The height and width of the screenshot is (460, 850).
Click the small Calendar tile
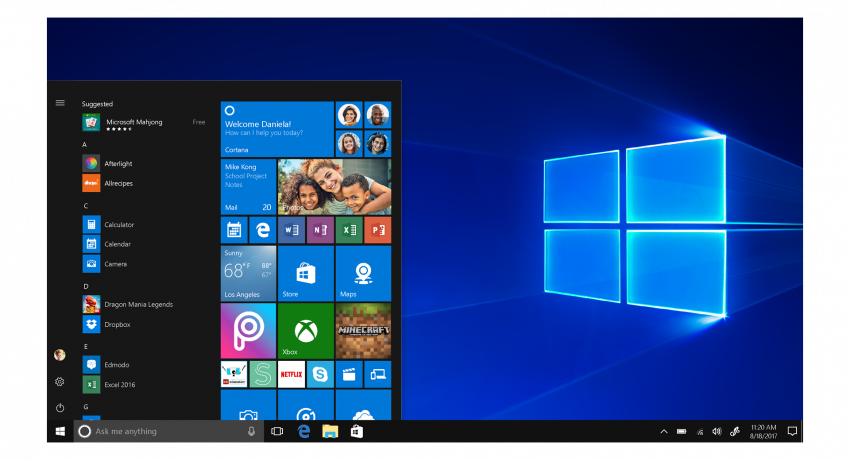coord(234,230)
